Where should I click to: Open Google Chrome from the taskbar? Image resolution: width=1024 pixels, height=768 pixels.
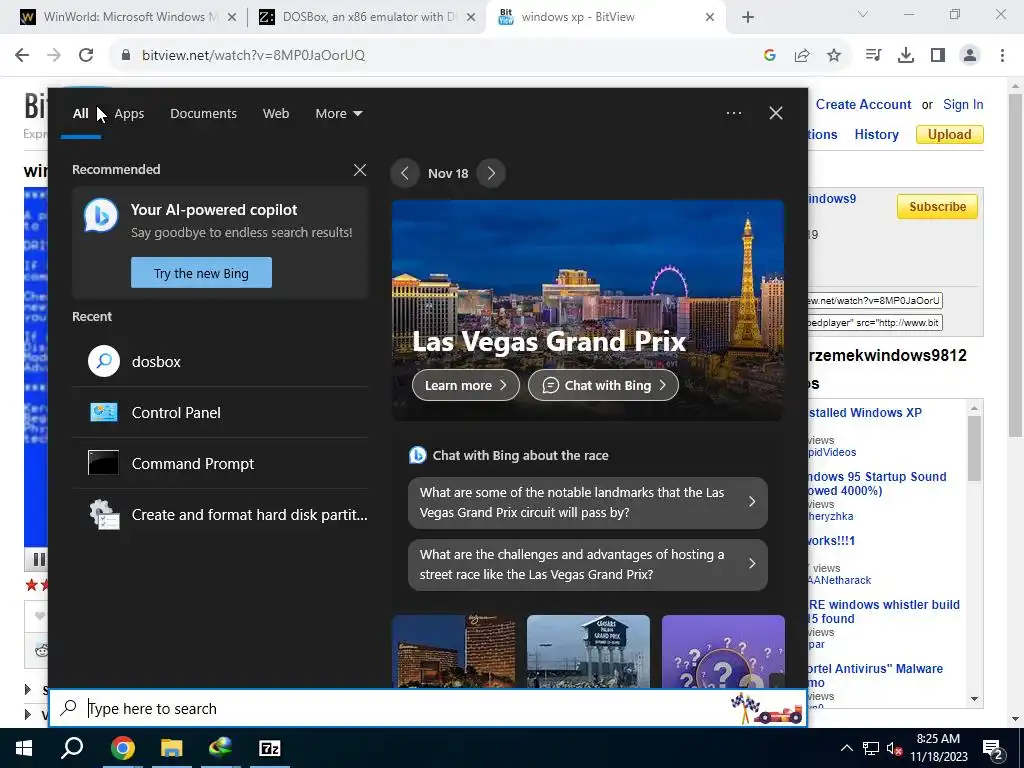click(122, 748)
